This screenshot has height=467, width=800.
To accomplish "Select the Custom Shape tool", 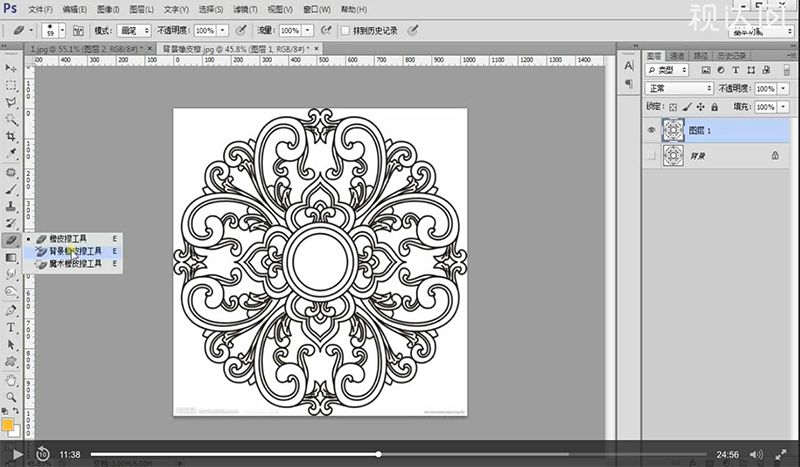I will click(11, 362).
